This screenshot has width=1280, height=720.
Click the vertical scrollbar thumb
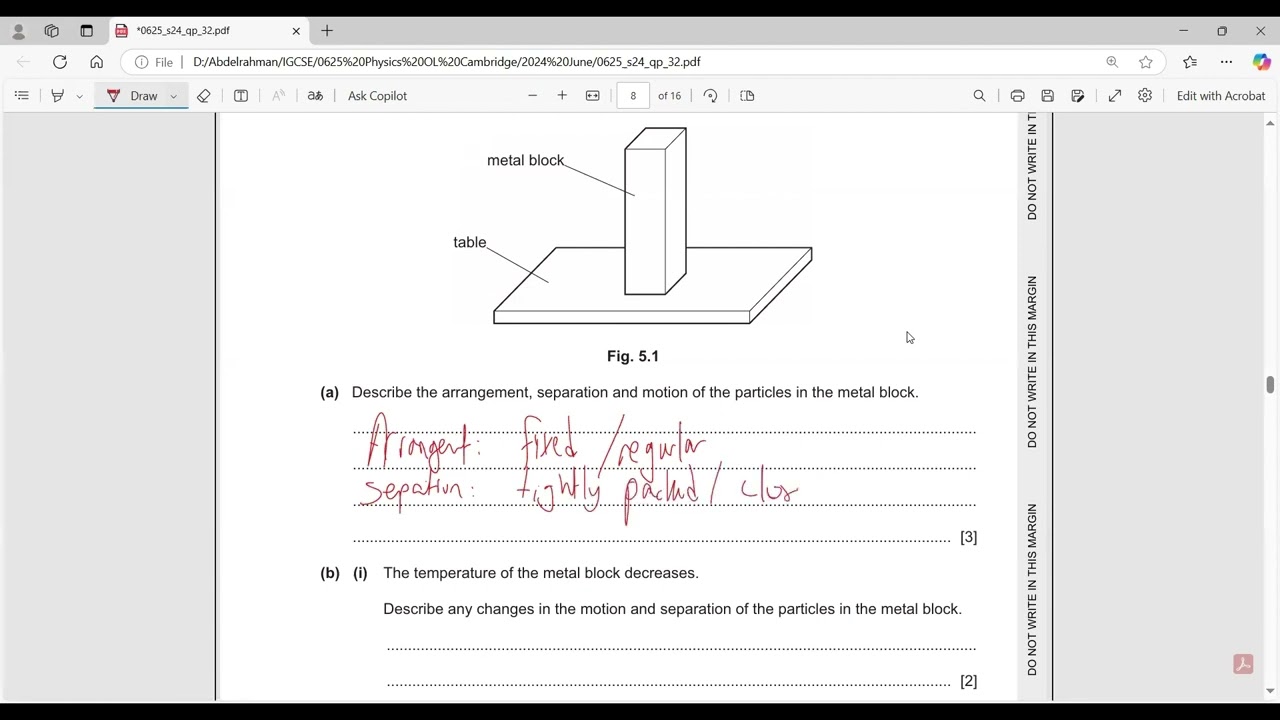point(1270,385)
